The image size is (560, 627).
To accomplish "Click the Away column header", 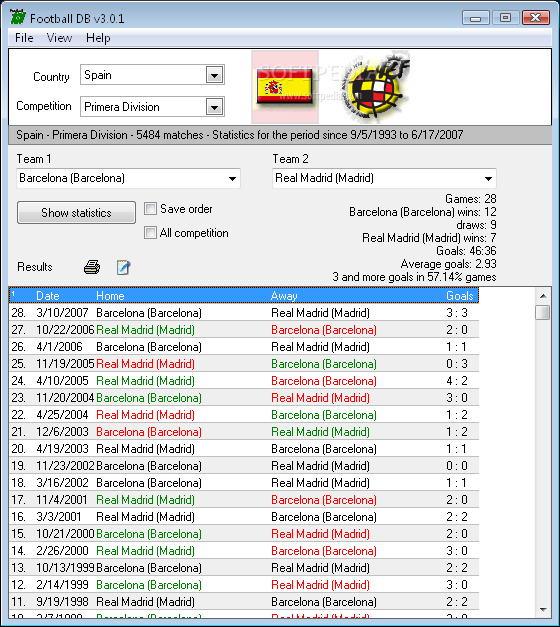I will click(284, 296).
